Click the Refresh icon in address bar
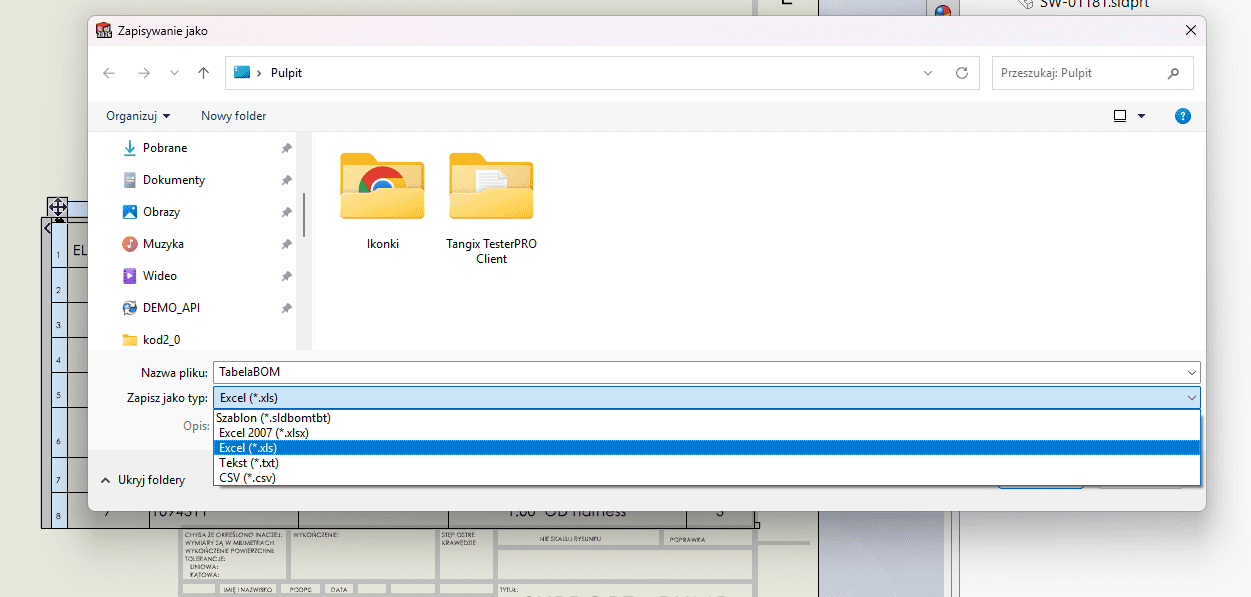This screenshot has height=597, width=1251. pyautogui.click(x=962, y=73)
